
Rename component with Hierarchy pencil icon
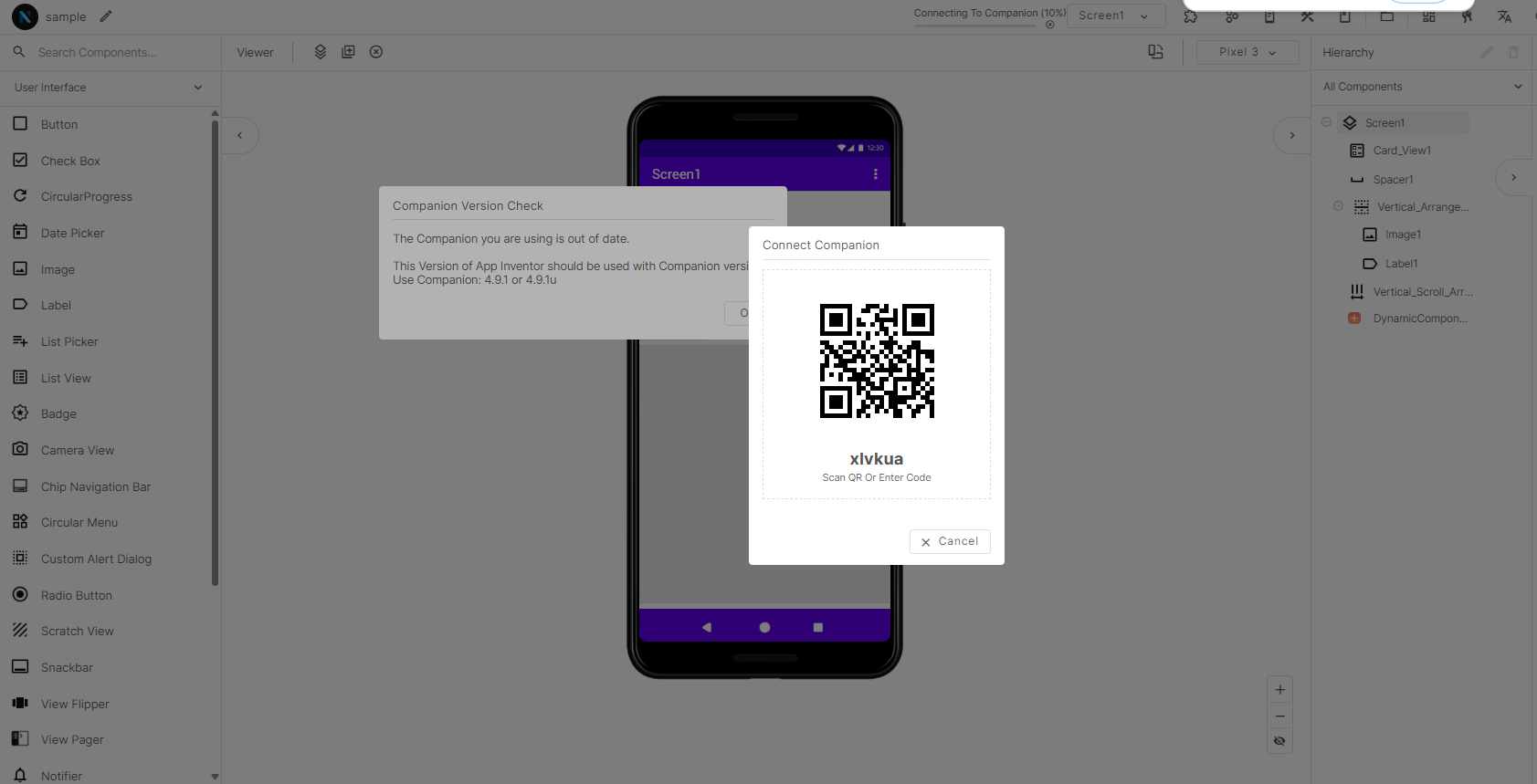click(1487, 52)
